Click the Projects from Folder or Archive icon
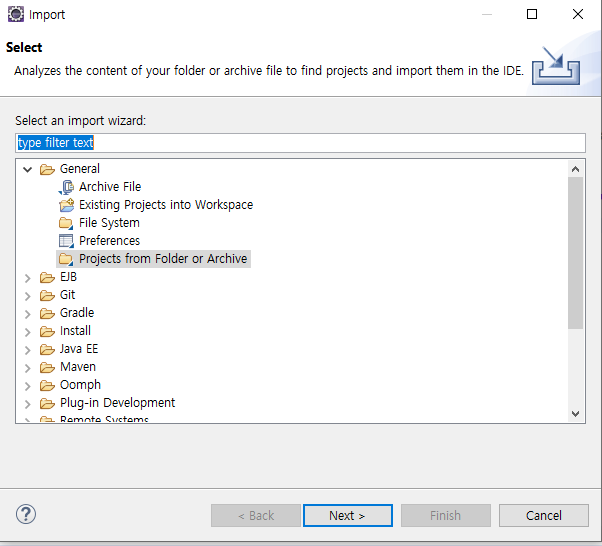This screenshot has height=546, width=602. click(66, 259)
